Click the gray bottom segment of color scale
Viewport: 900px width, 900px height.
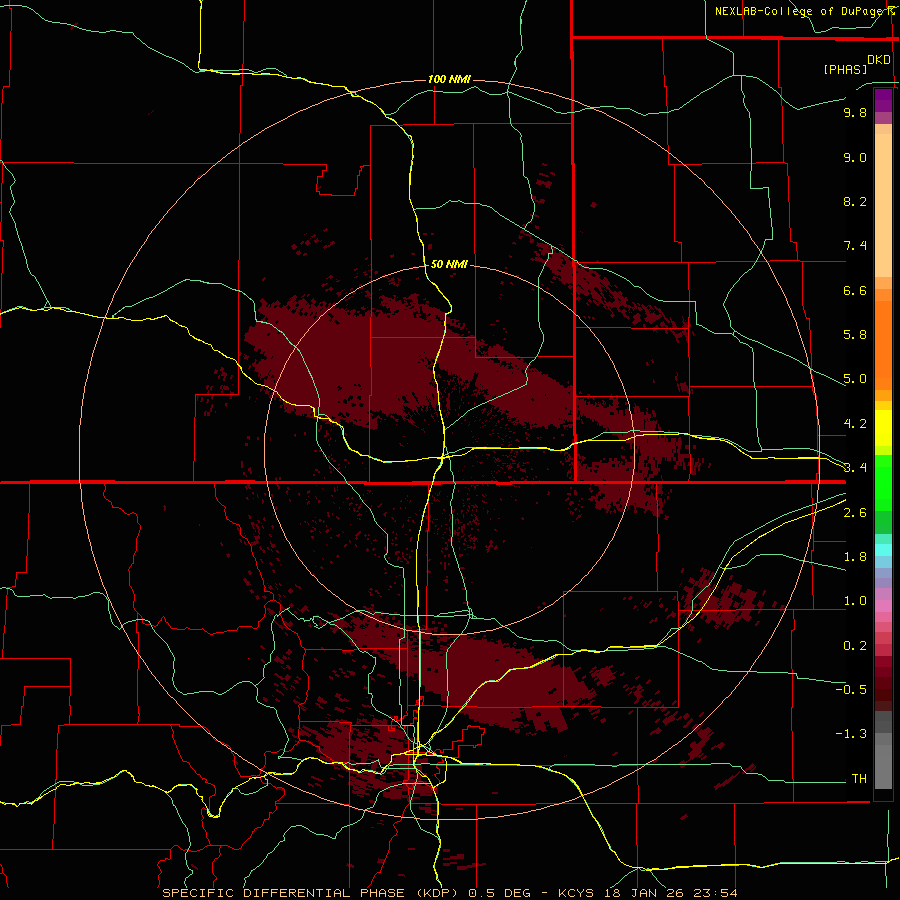[883, 769]
